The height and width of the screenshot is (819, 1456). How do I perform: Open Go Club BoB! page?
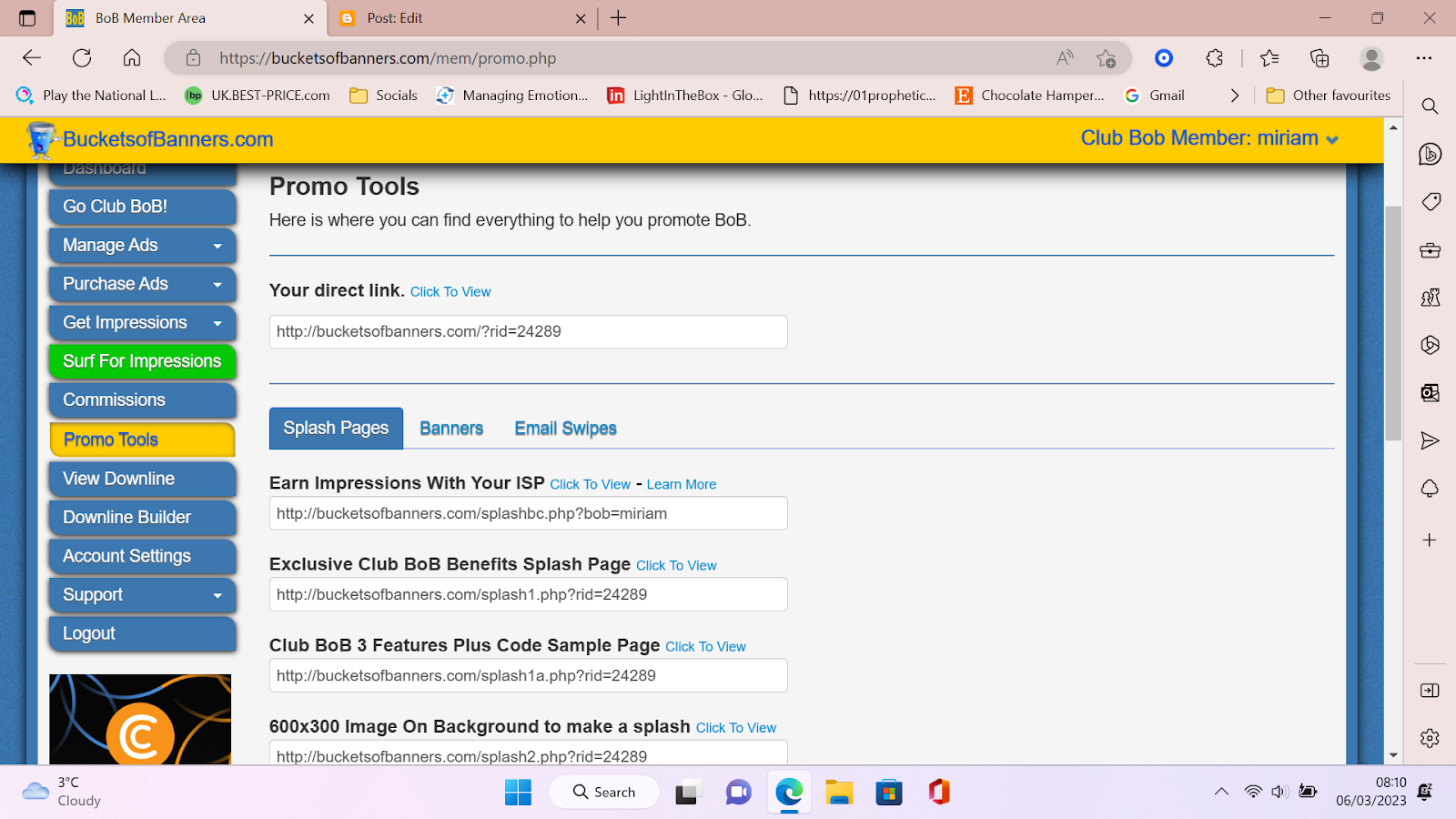142,207
